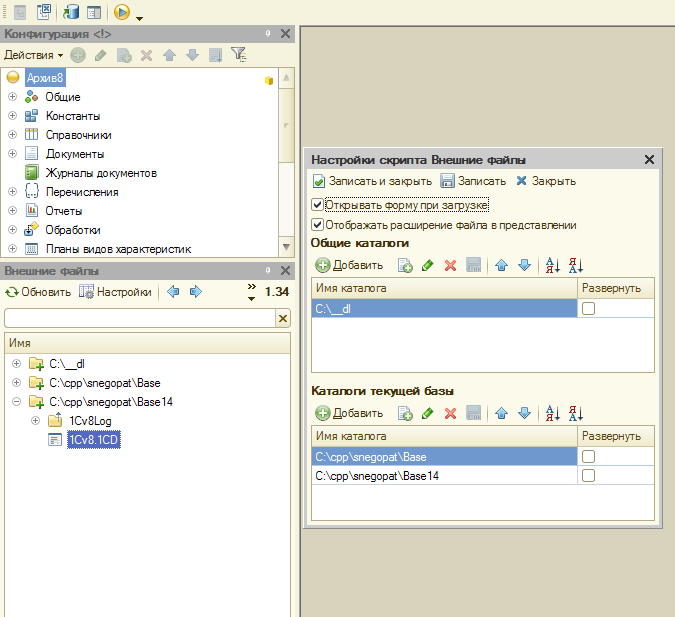Check Развернуть for C:\cpp\snegopat\Base14
The width and height of the screenshot is (675, 617).
coord(589,477)
